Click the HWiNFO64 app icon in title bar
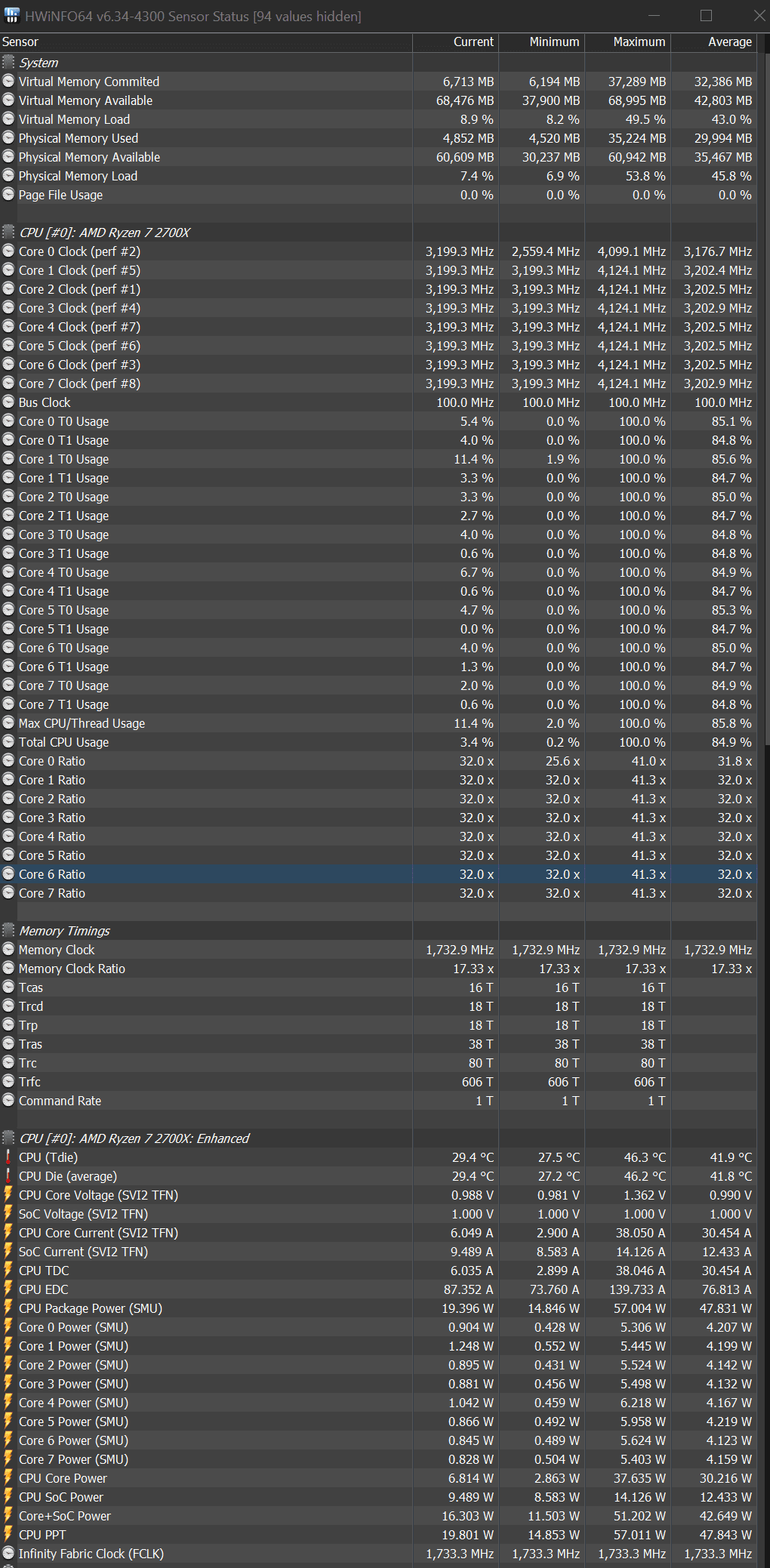The width and height of the screenshot is (770, 1568). [x=11, y=16]
